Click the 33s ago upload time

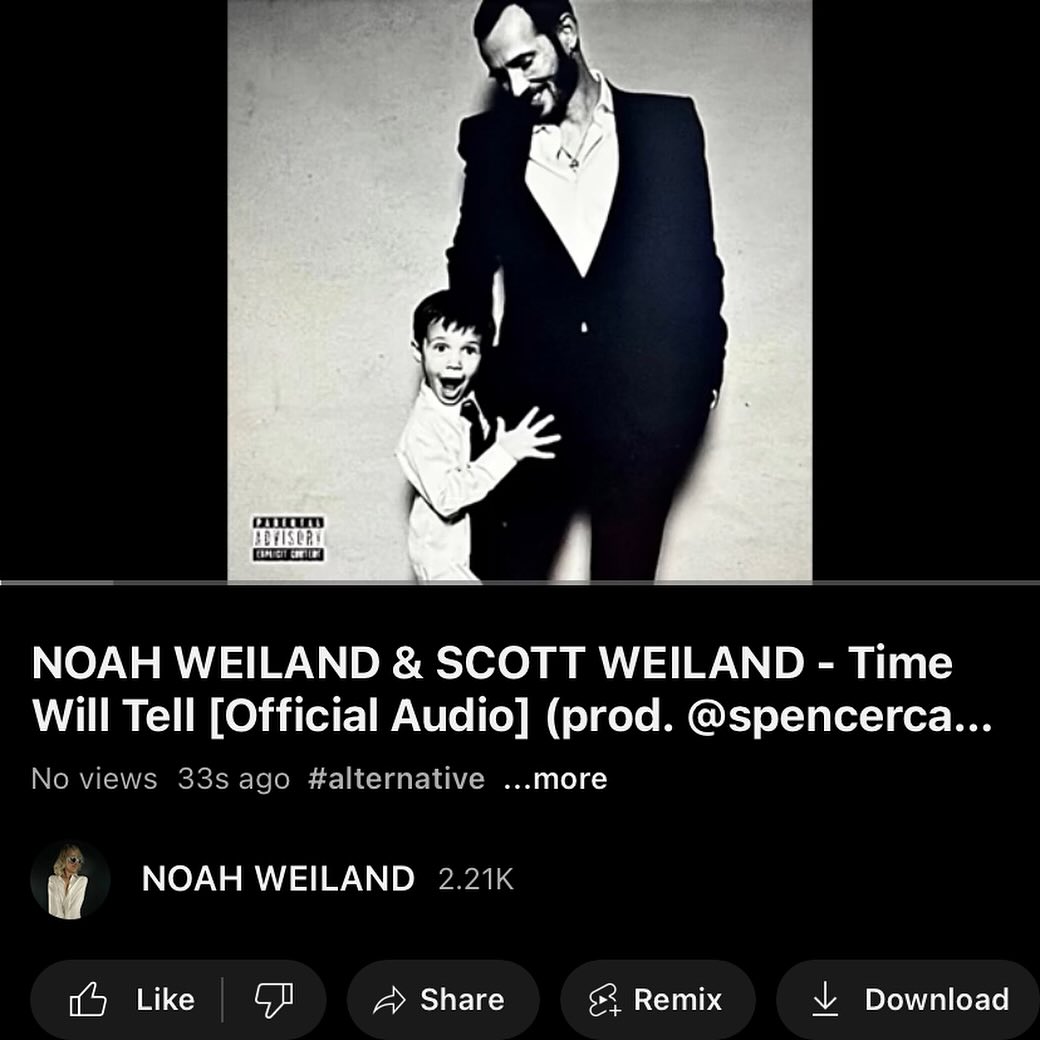pyautogui.click(x=233, y=779)
